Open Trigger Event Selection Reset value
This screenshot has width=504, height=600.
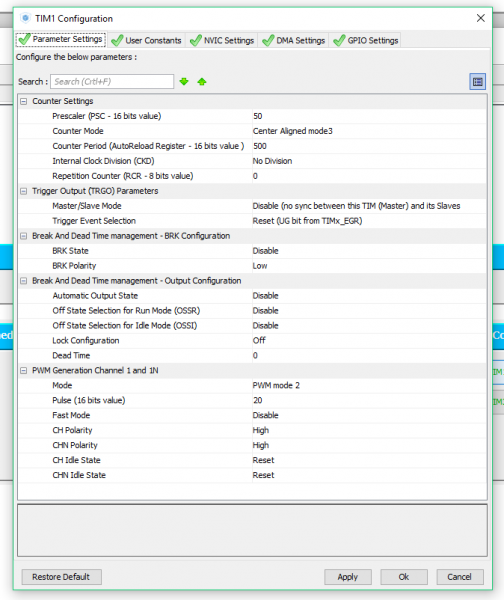tap(369, 221)
